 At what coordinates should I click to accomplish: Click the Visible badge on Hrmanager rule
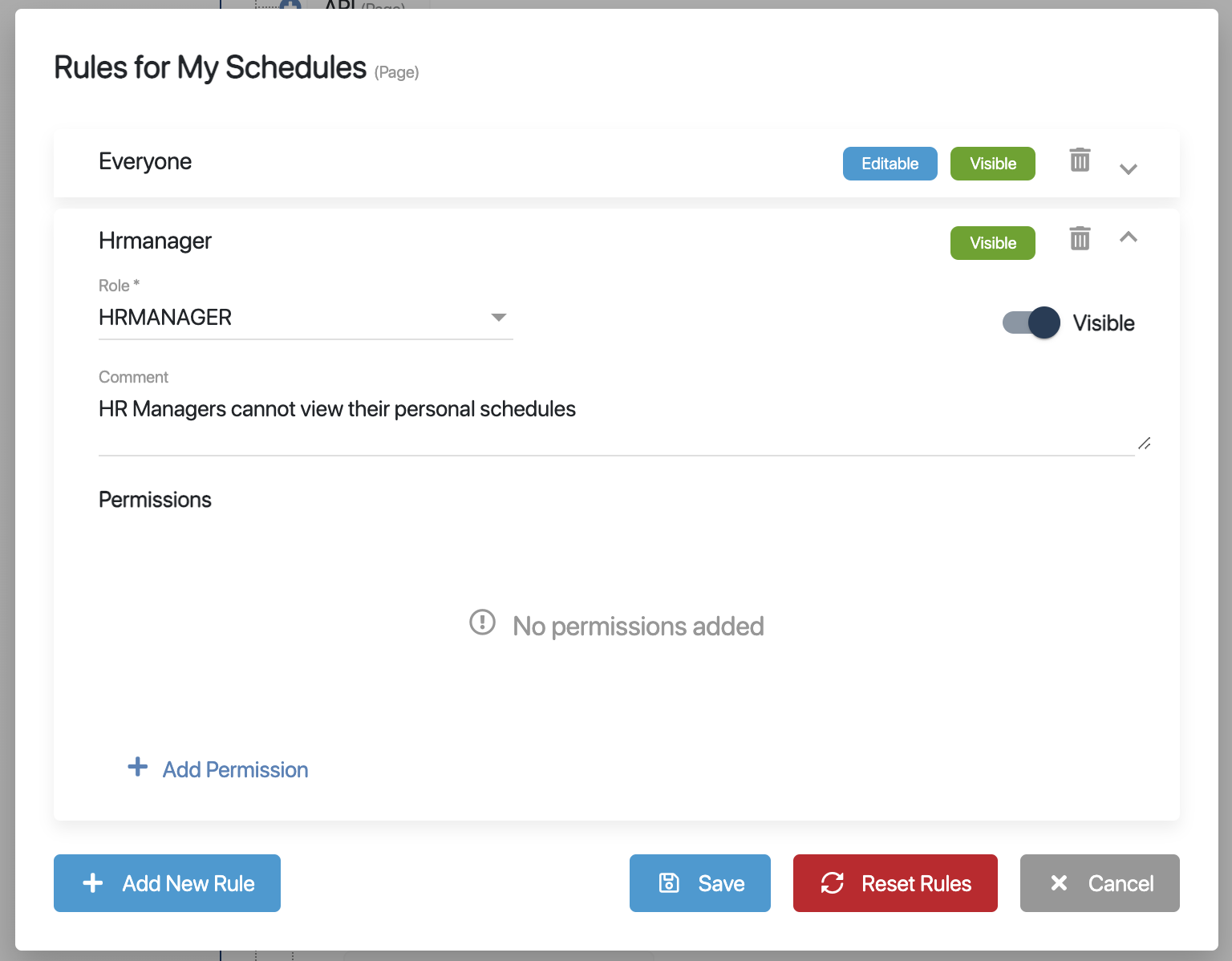[x=992, y=243]
